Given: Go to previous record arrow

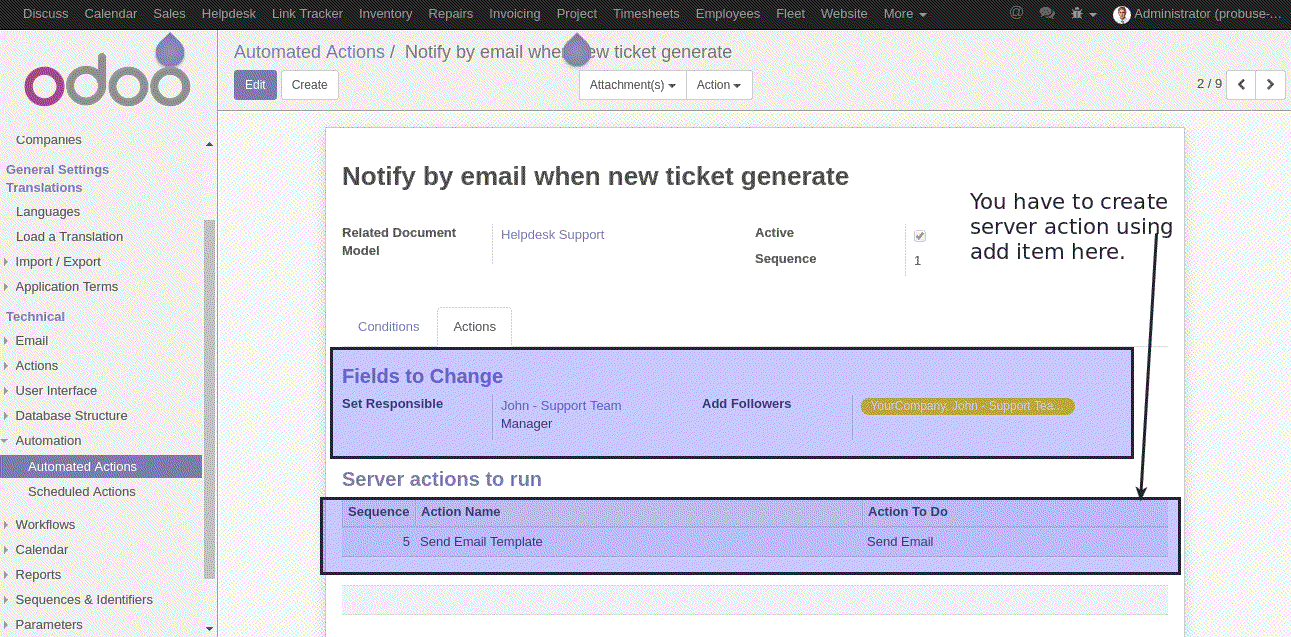Looking at the screenshot, I should pos(1241,84).
